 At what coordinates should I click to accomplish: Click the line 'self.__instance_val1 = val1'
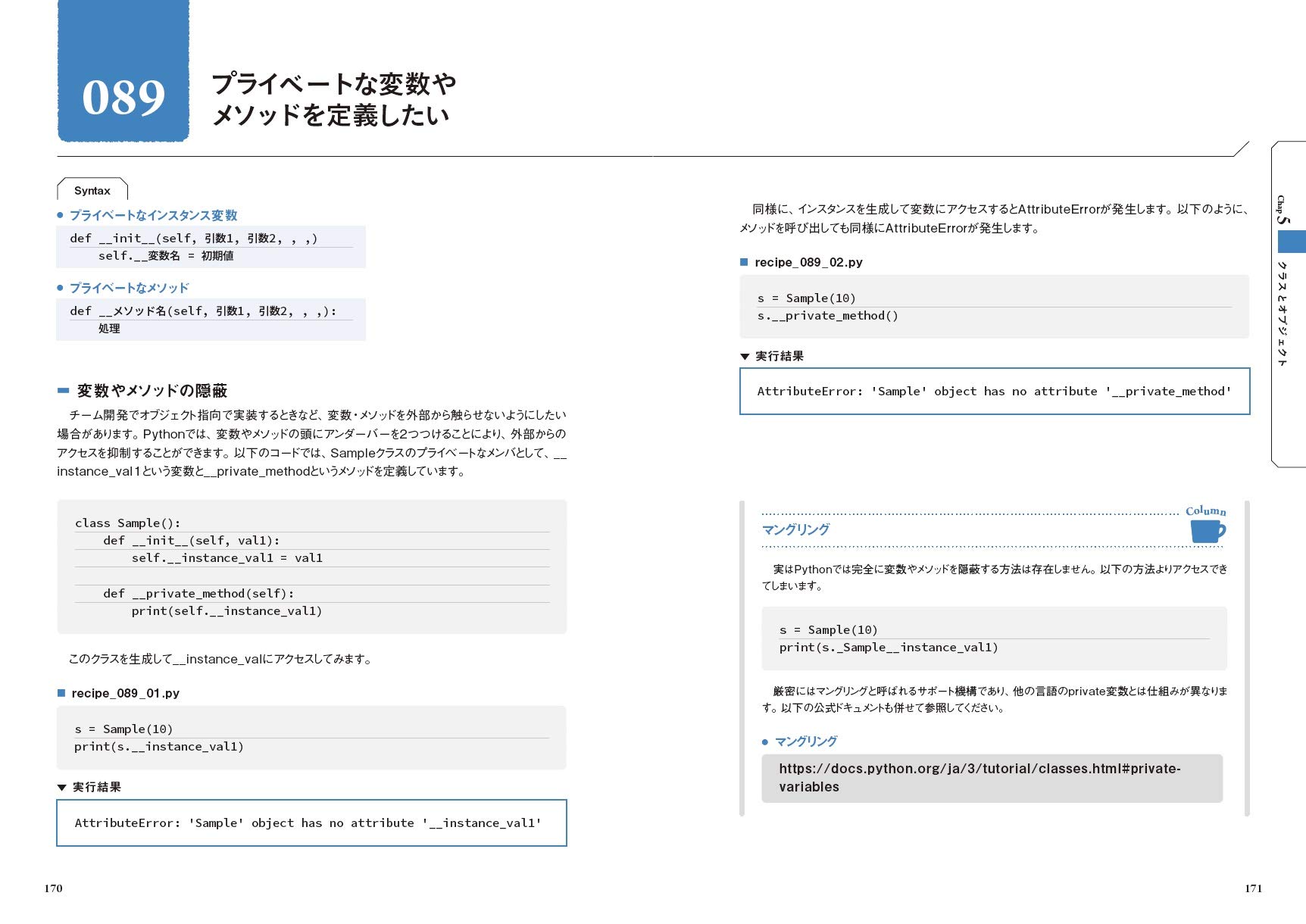click(x=227, y=558)
